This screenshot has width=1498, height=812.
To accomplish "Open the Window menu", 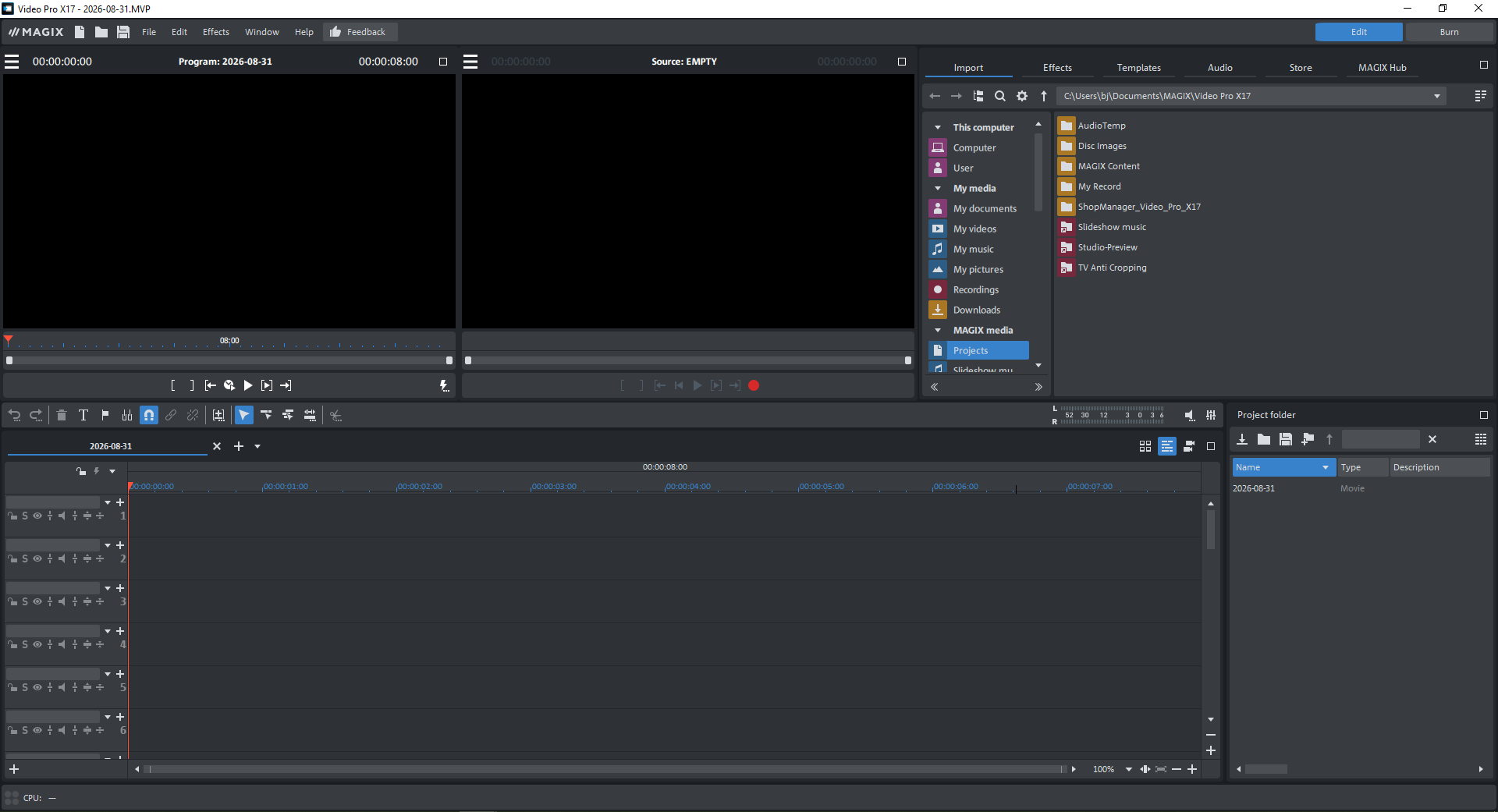I will 262,32.
